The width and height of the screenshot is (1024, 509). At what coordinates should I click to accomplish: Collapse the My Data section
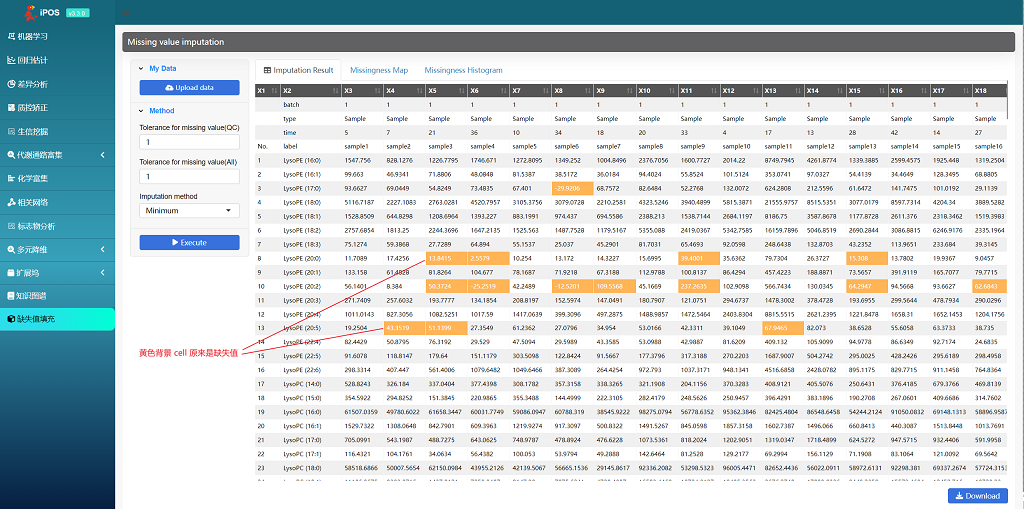141,69
